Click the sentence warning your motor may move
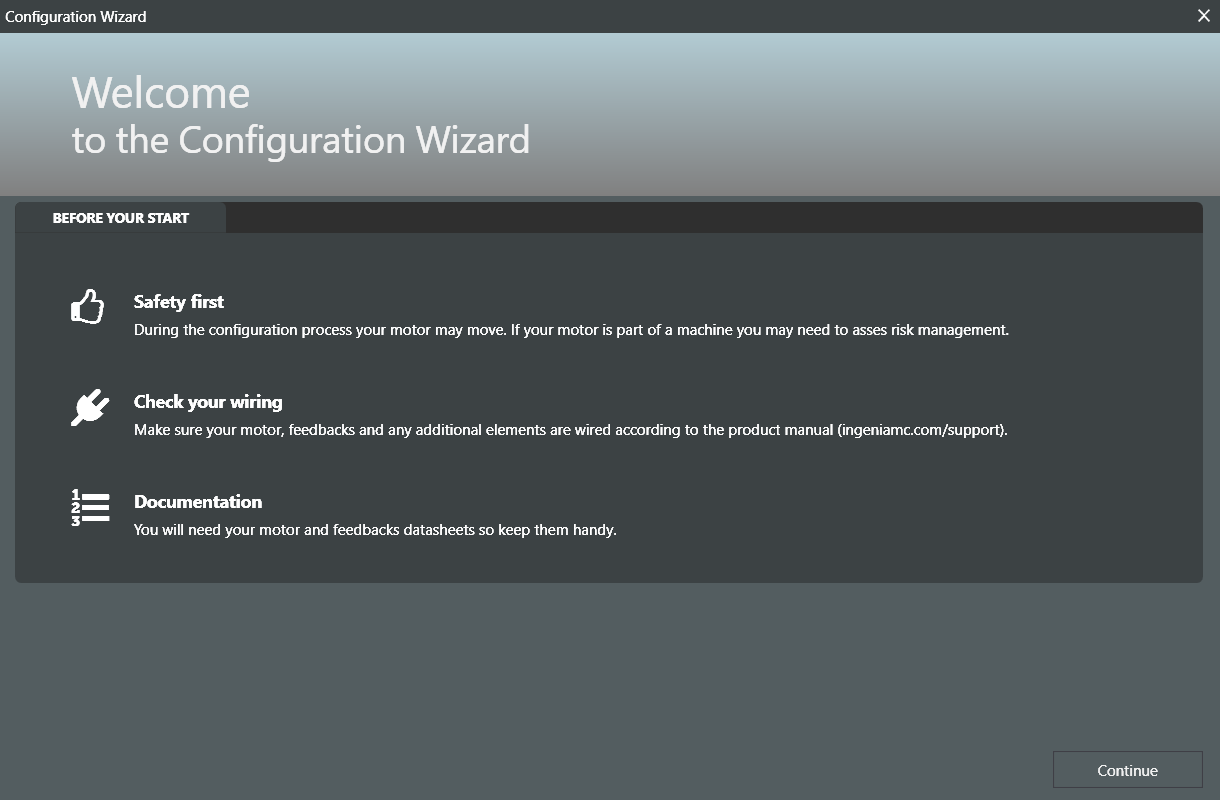This screenshot has height=800, width=1220. (x=320, y=330)
